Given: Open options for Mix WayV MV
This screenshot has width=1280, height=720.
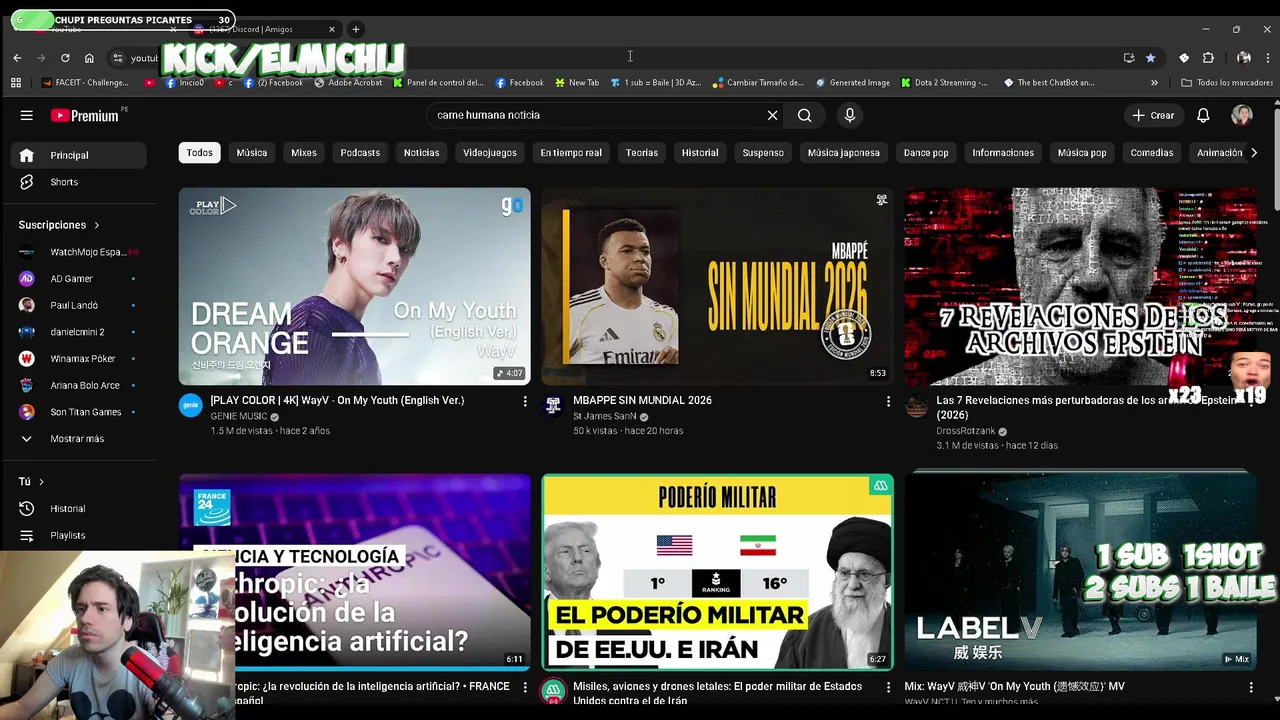Looking at the screenshot, I should pyautogui.click(x=1251, y=687).
